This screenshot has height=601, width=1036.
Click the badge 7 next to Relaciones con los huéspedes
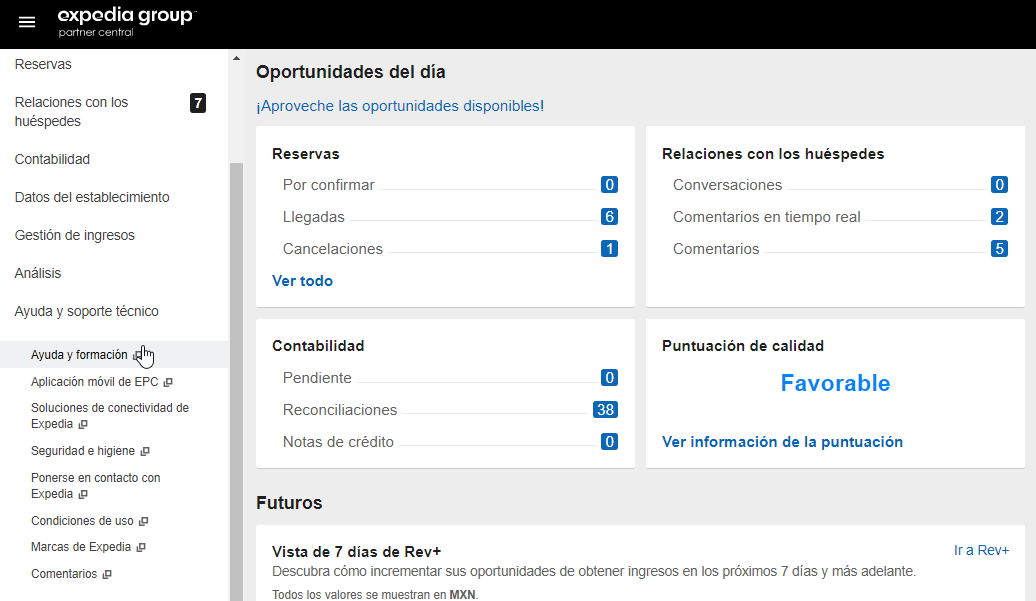[x=198, y=103]
